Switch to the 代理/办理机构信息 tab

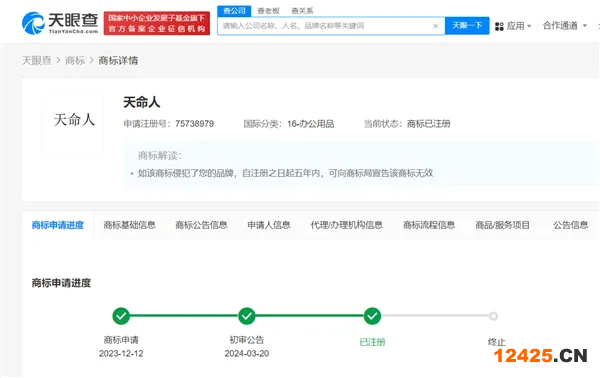347,225
